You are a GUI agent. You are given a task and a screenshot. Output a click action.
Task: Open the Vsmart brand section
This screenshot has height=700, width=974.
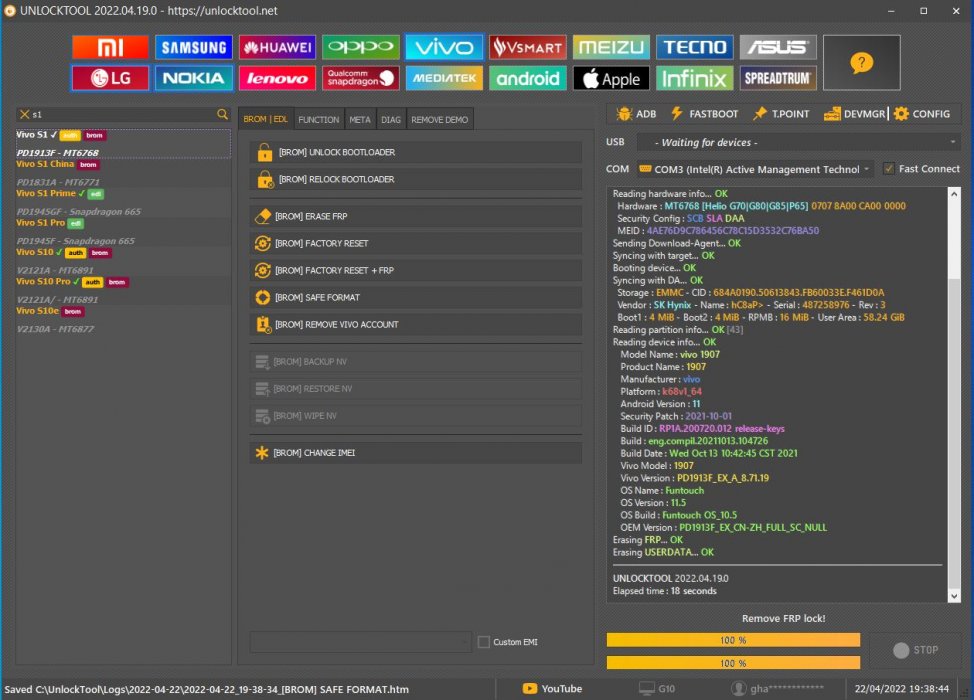pyautogui.click(x=527, y=47)
